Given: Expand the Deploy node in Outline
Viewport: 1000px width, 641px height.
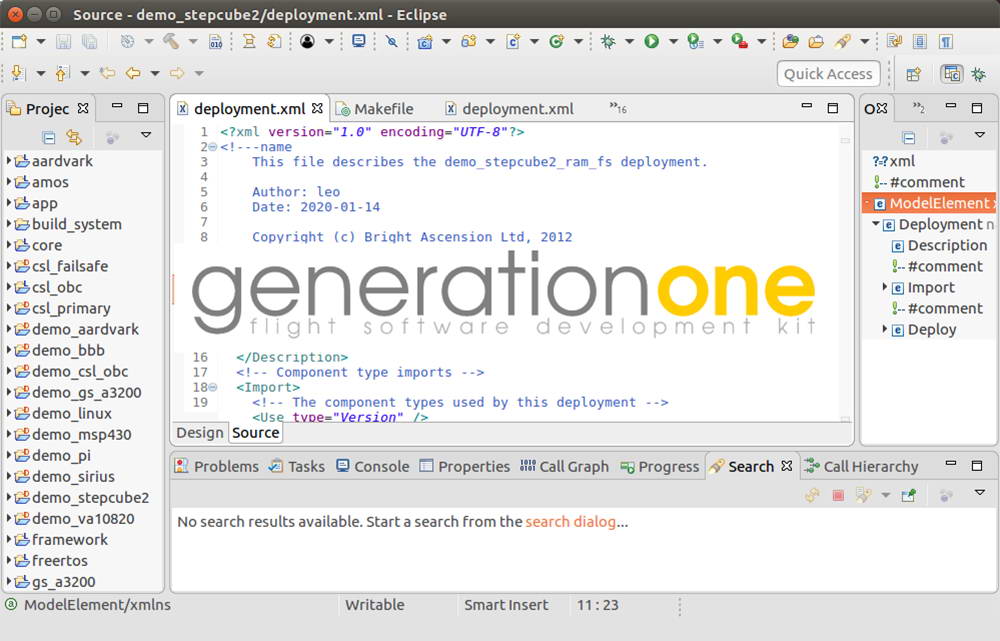Looking at the screenshot, I should 885,329.
